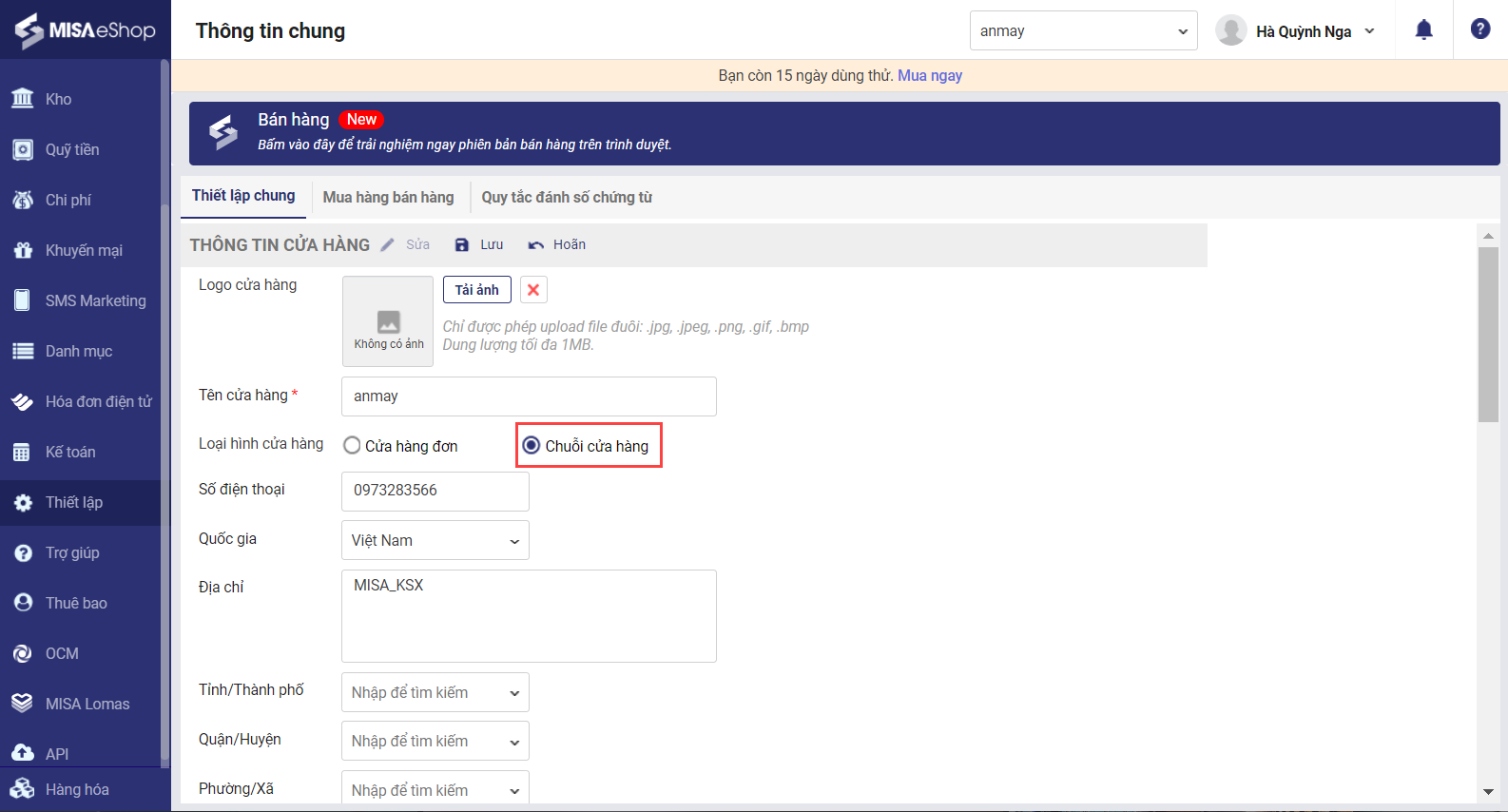Viewport: 1508px width, 812px height.
Task: Expand the anmay store dropdown
Action: click(1083, 31)
